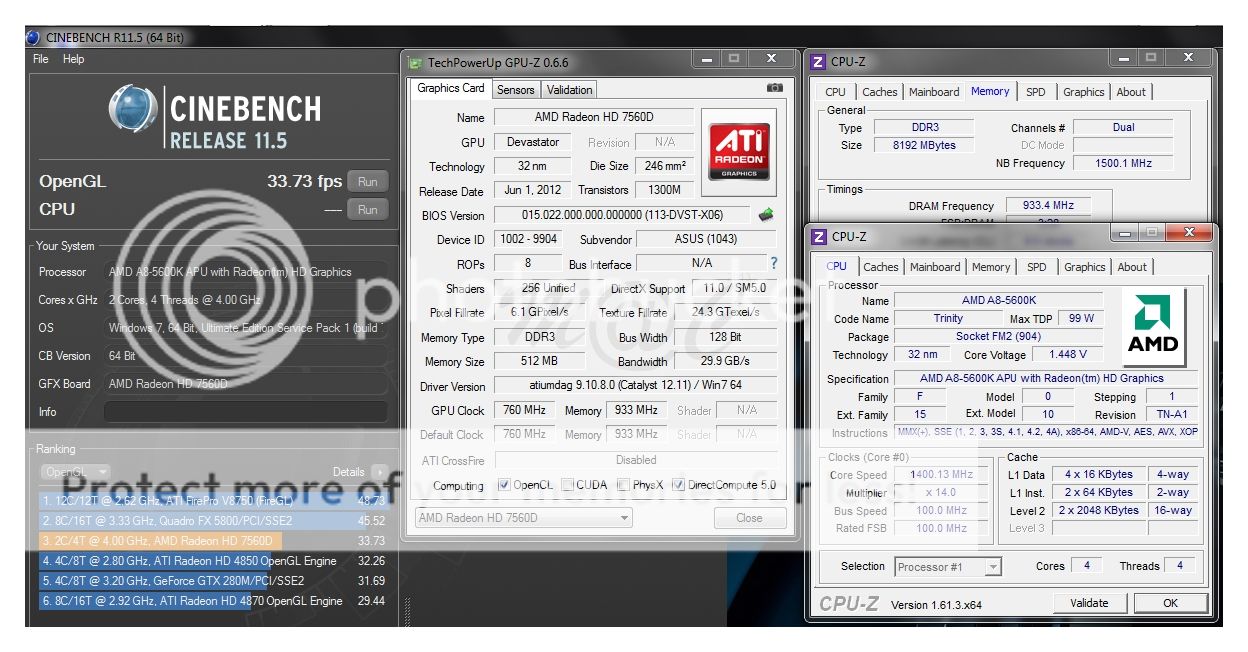Click the Cinebench sphere logo
Viewport: 1248px width, 652px height.
[132, 110]
